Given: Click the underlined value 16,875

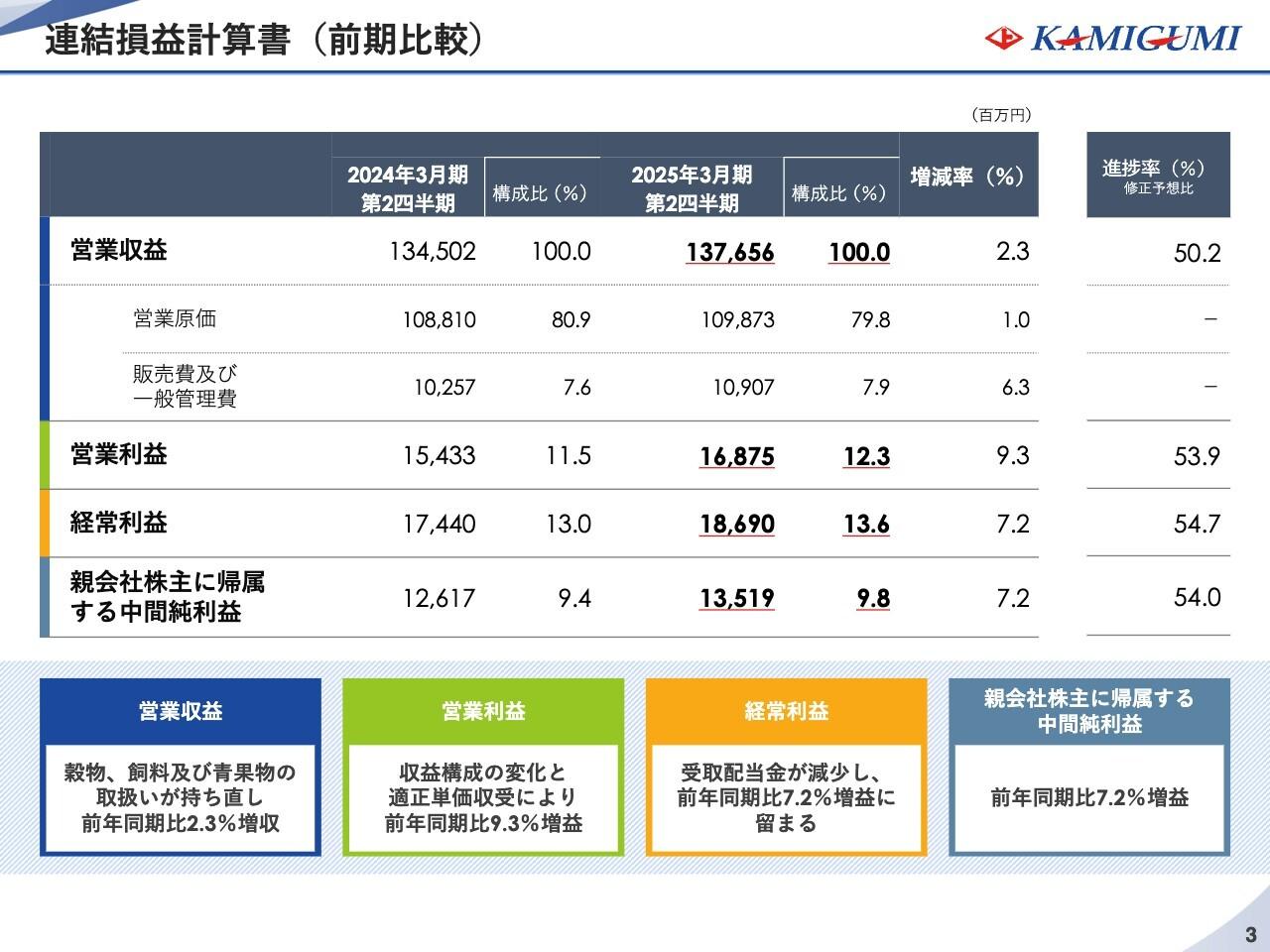Looking at the screenshot, I should coord(737,456).
